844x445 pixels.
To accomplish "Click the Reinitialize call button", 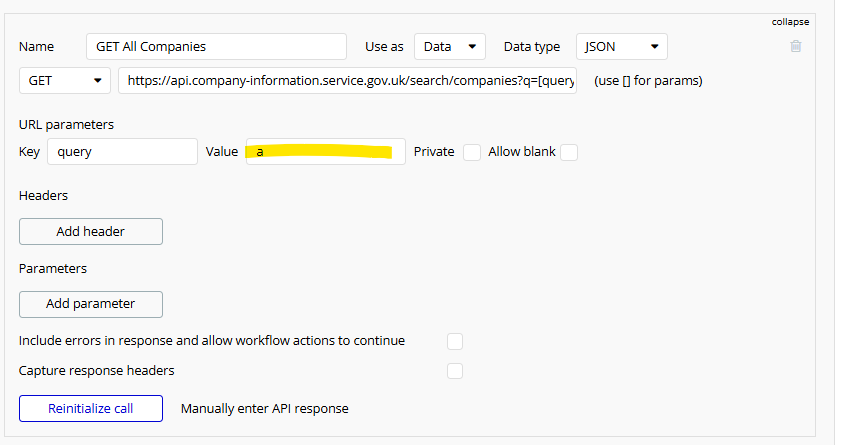I will coord(91,408).
